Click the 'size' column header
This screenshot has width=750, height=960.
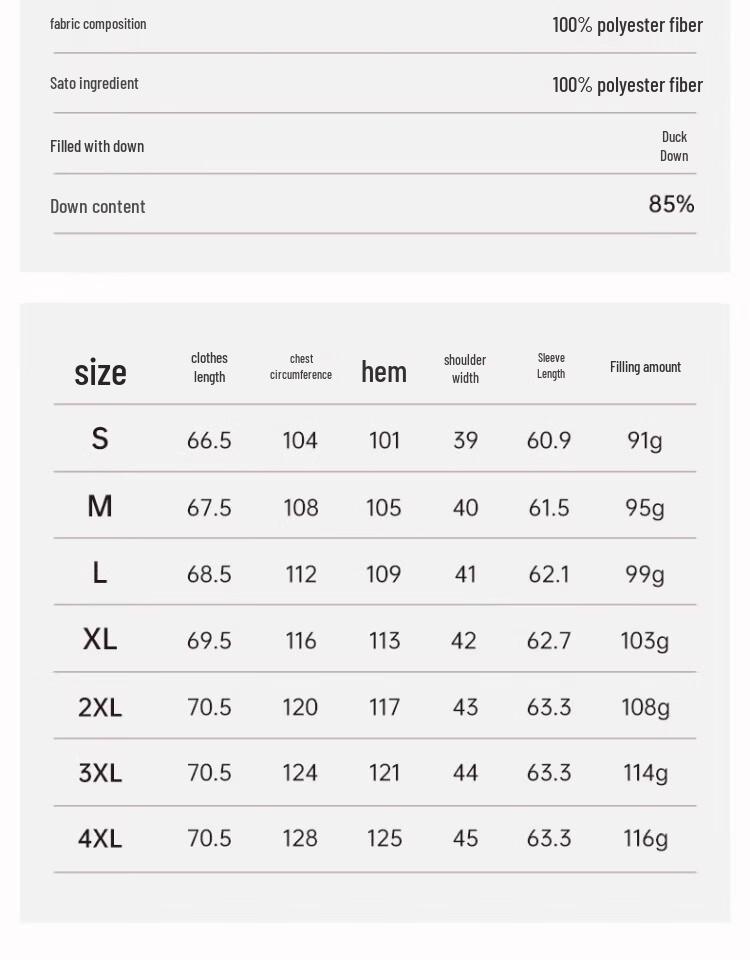tap(100, 372)
